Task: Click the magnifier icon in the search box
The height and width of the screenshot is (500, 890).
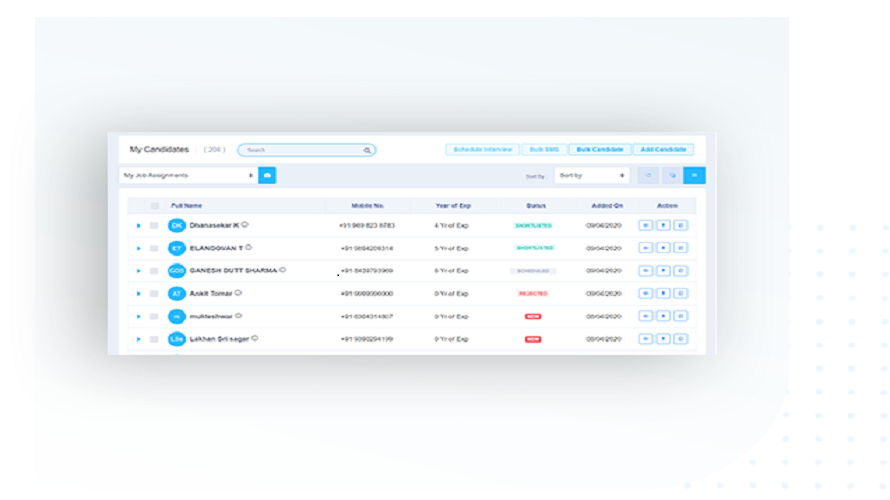Action: [367, 150]
